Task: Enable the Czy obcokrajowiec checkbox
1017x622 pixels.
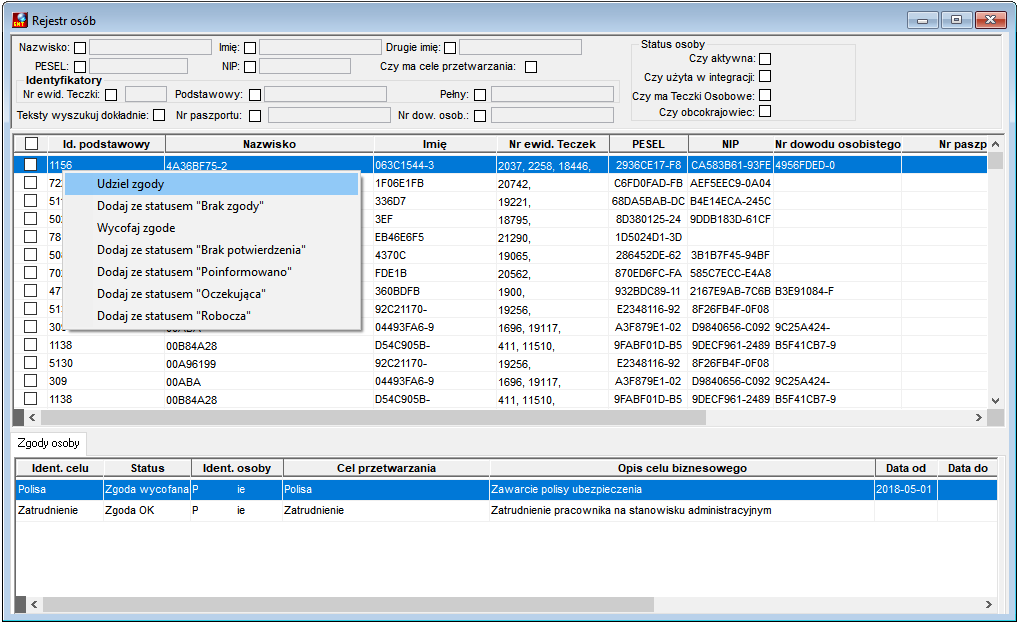Action: click(x=765, y=111)
